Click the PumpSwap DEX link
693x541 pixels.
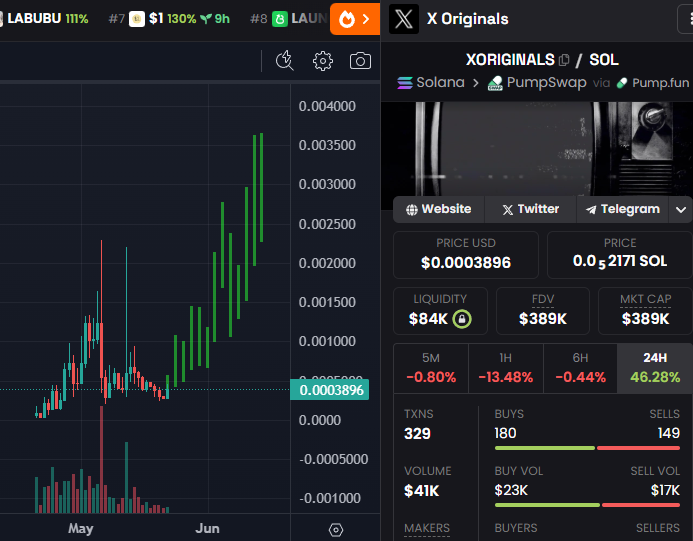click(x=537, y=83)
